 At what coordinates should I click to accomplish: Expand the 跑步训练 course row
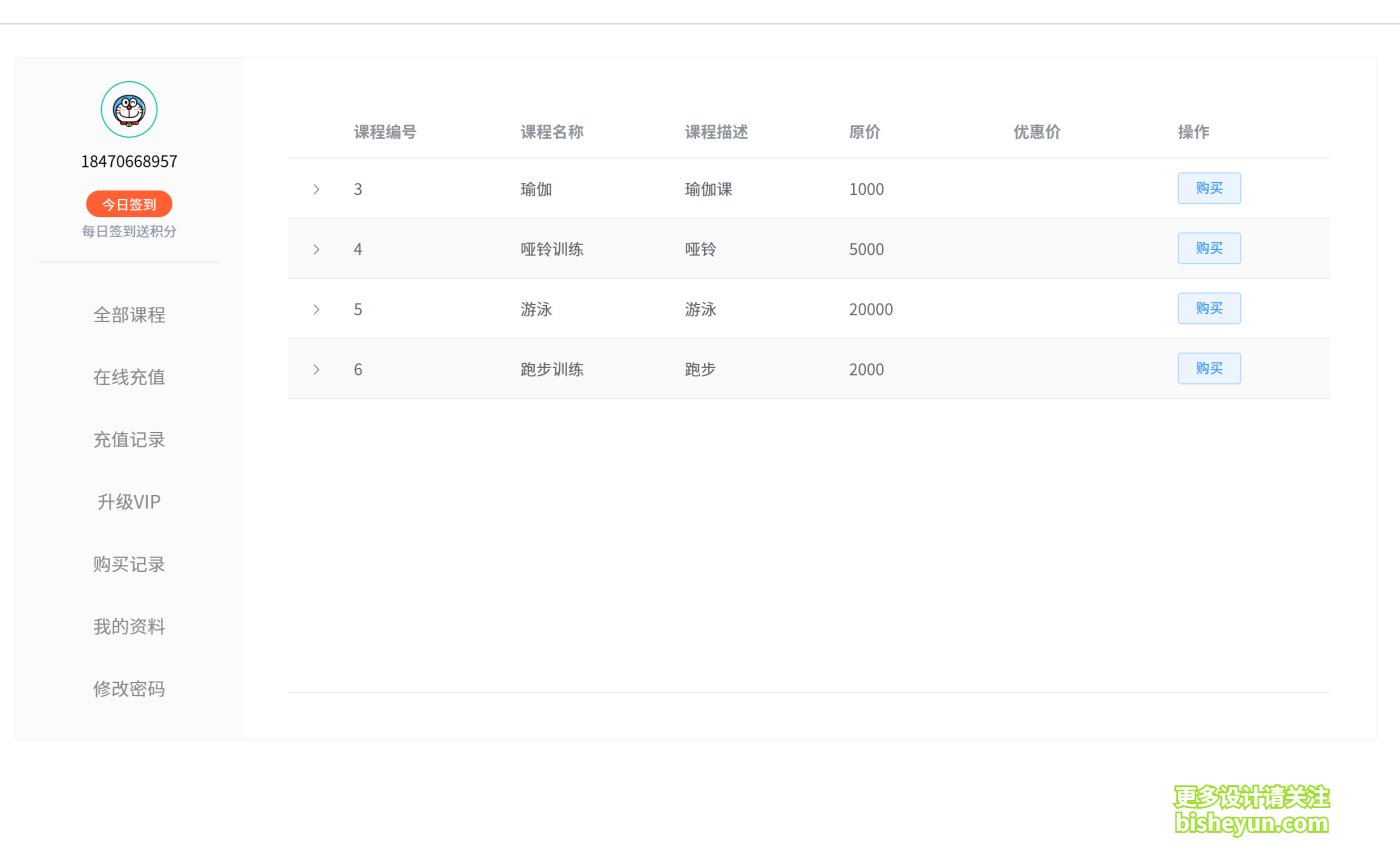click(316, 368)
